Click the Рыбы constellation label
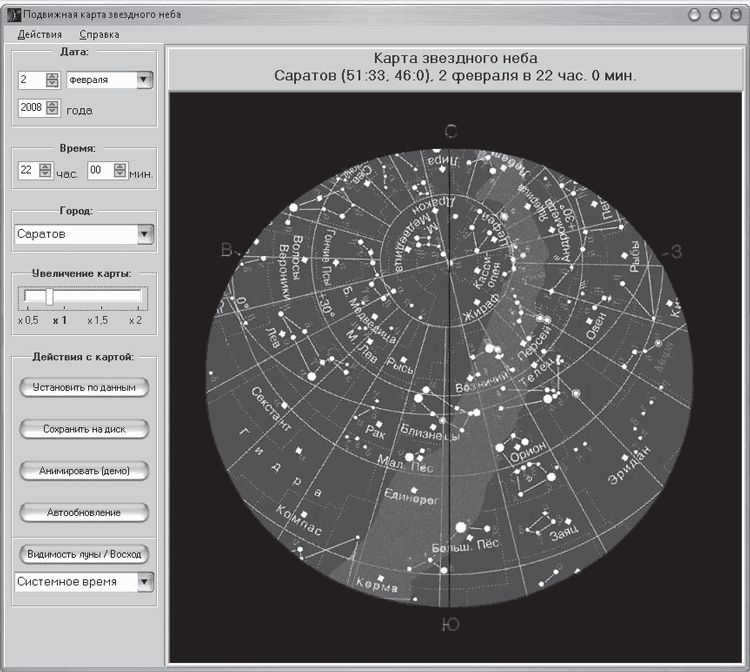Screen dimensions: 750x672 coord(635,257)
